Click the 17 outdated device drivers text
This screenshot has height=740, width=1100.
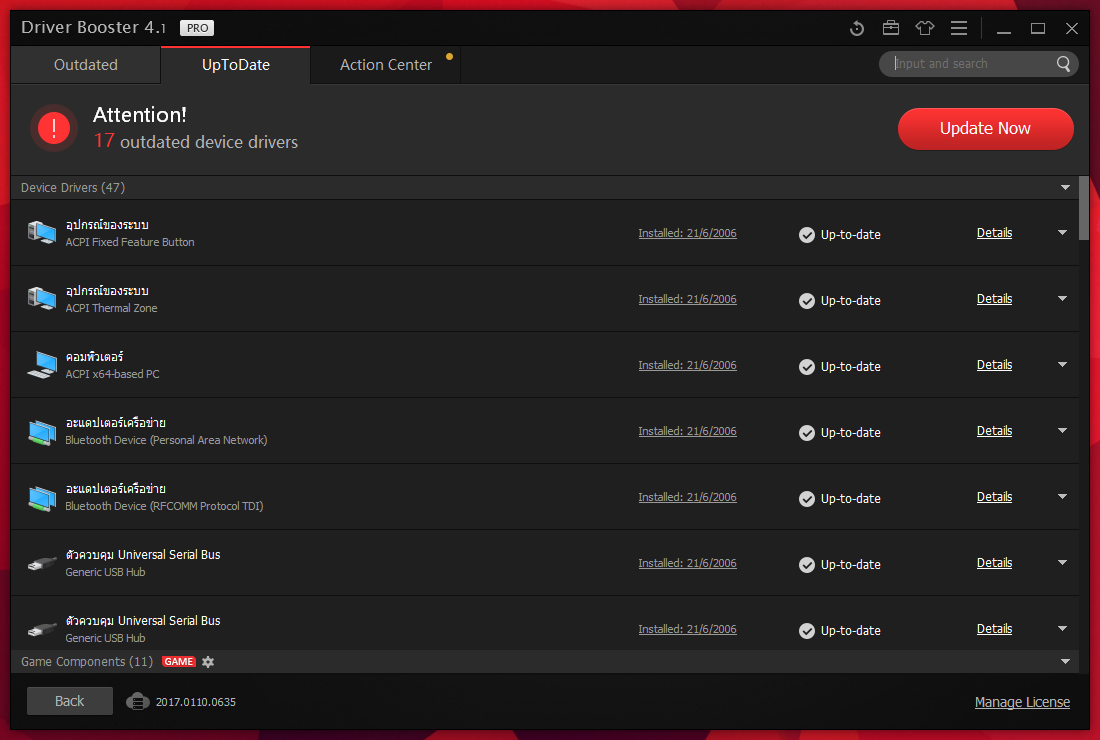196,141
